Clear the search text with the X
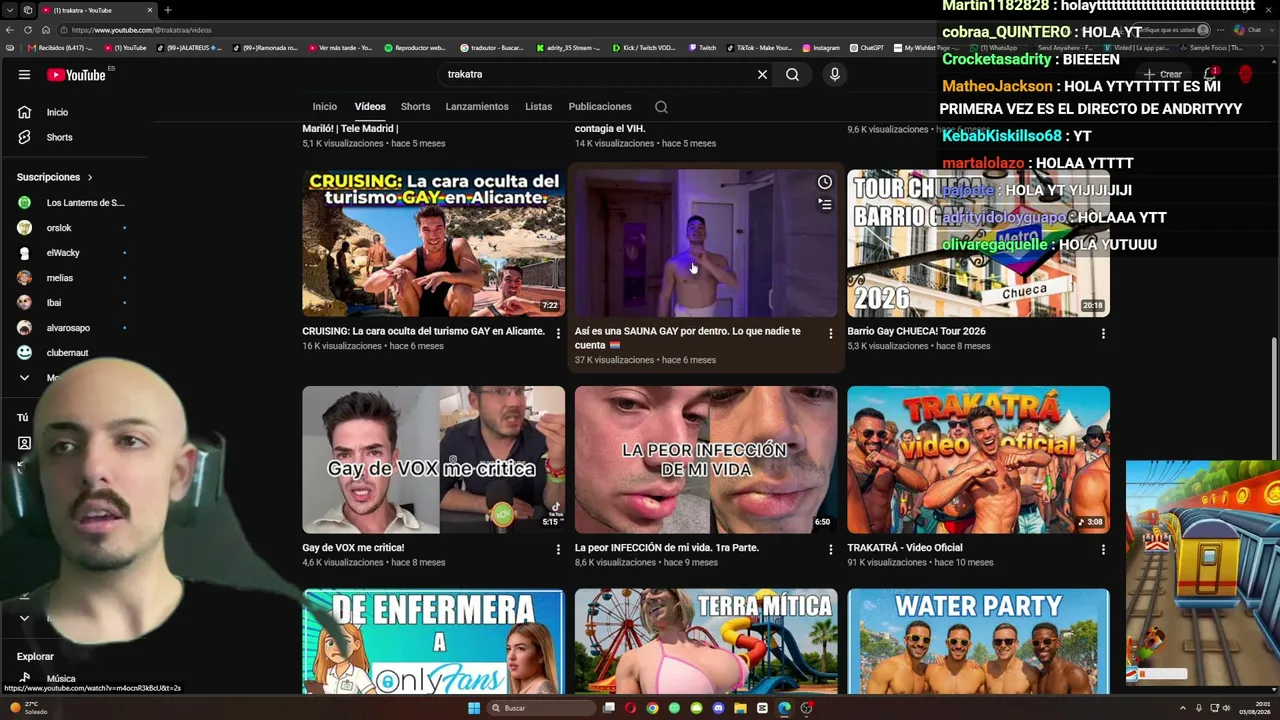The width and height of the screenshot is (1280, 720). pyautogui.click(x=762, y=74)
